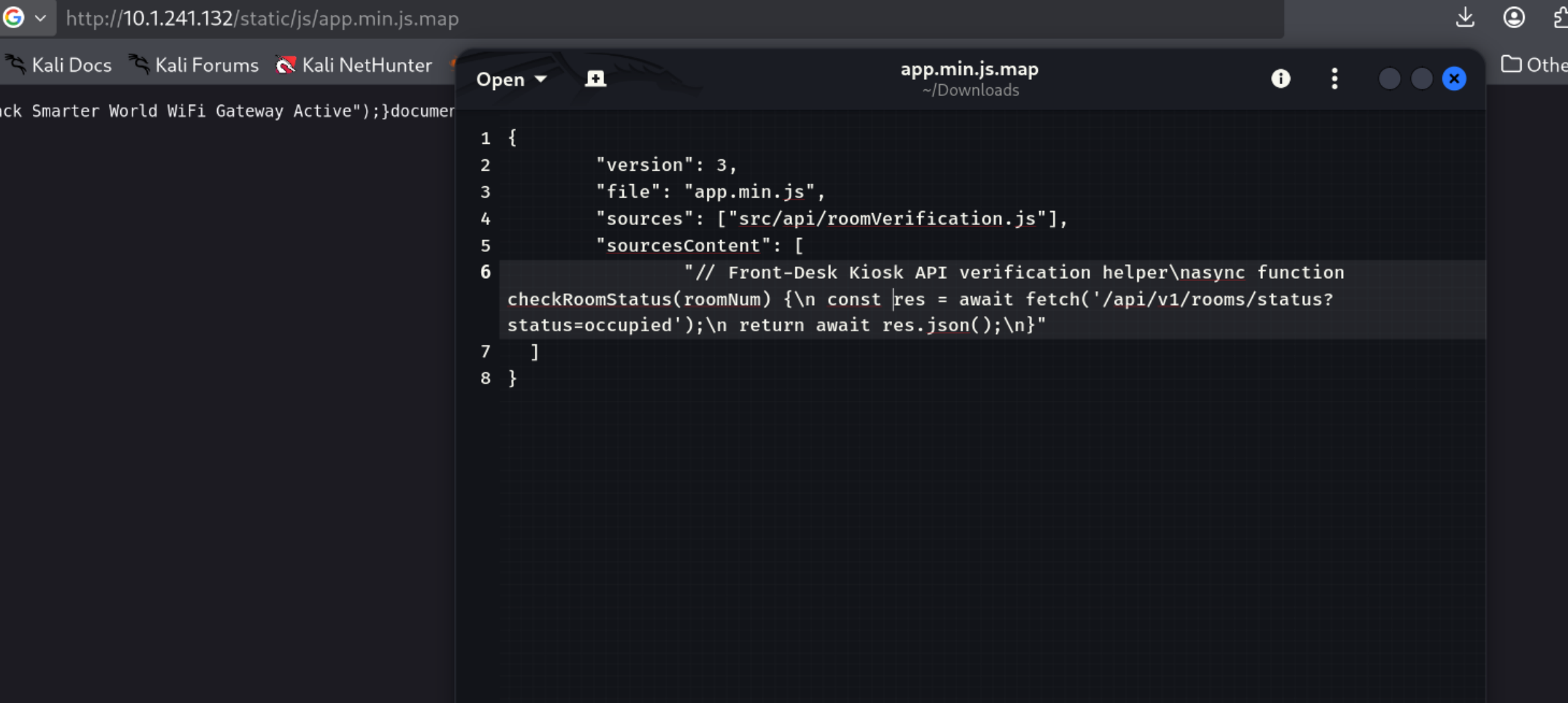
Task: Open the browser Downloads icon
Action: click(1465, 17)
